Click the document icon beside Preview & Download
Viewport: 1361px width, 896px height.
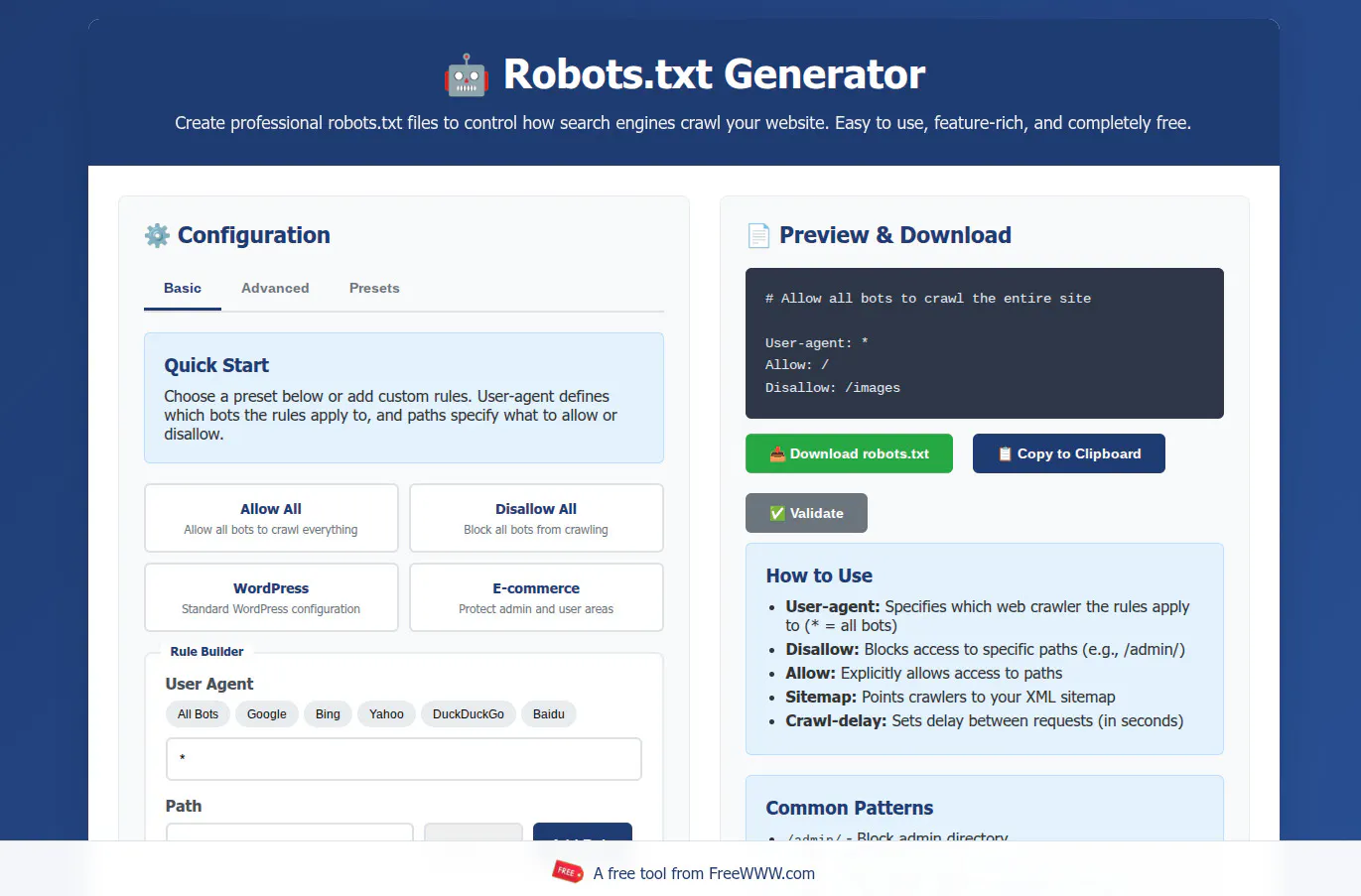click(x=758, y=235)
